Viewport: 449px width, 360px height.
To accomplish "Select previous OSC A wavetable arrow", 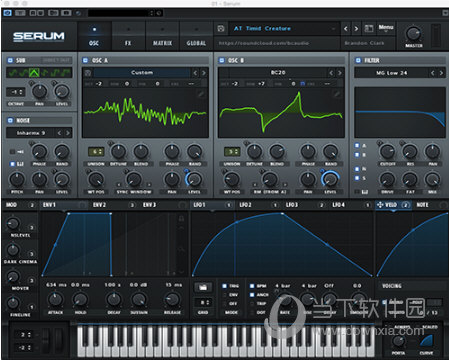I will coord(195,73).
